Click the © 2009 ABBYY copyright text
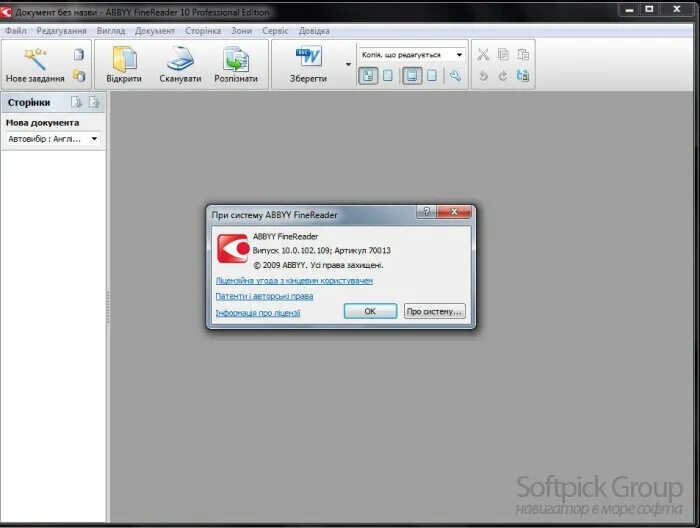This screenshot has width=700, height=528. (x=318, y=265)
